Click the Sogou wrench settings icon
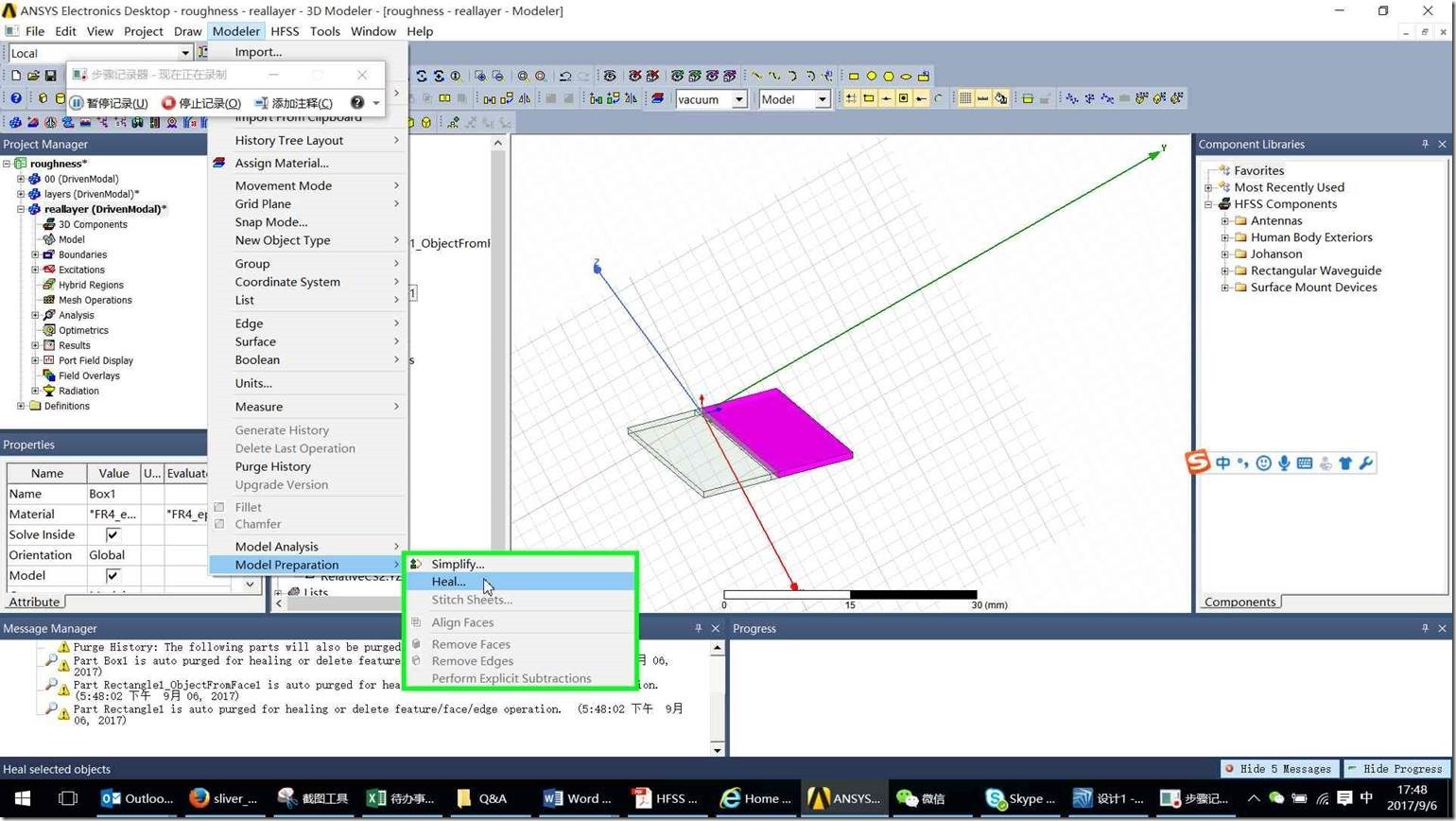The image size is (1456, 821). [1365, 463]
